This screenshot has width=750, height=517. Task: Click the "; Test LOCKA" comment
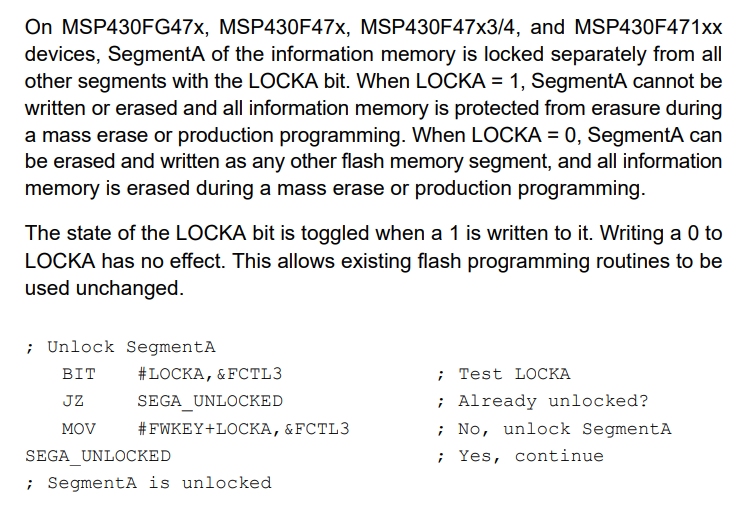[x=504, y=374]
